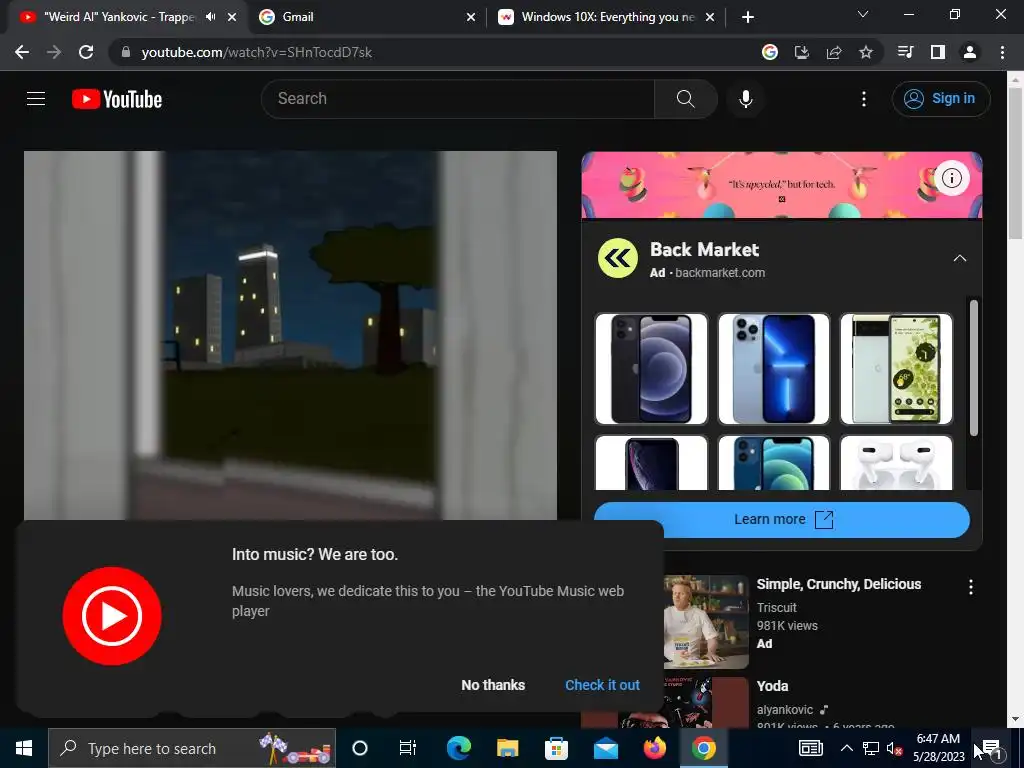Select the blue iPhone 13 Pro thumbnail
The height and width of the screenshot is (768, 1024).
(x=774, y=369)
